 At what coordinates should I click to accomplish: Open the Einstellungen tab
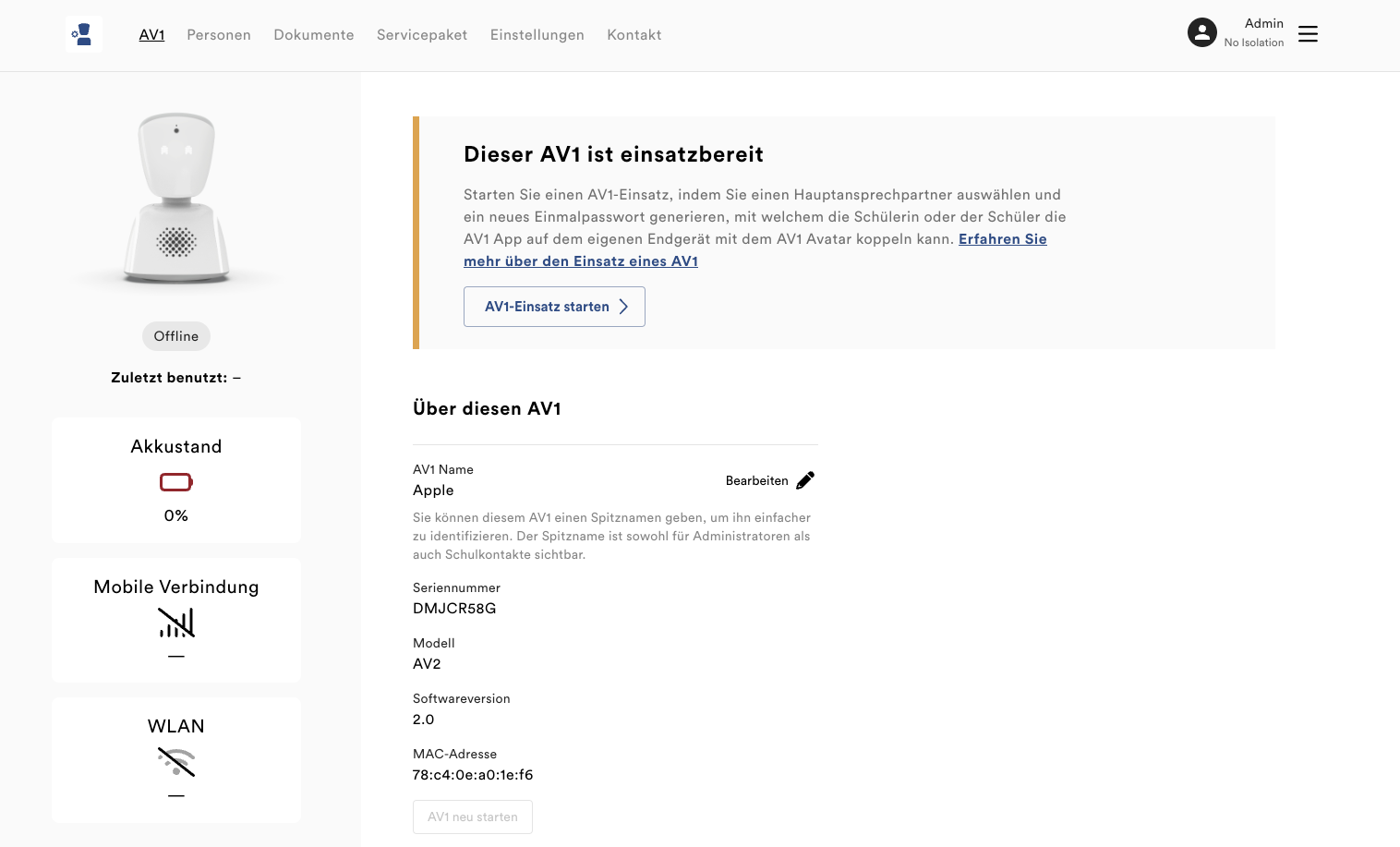(x=537, y=35)
